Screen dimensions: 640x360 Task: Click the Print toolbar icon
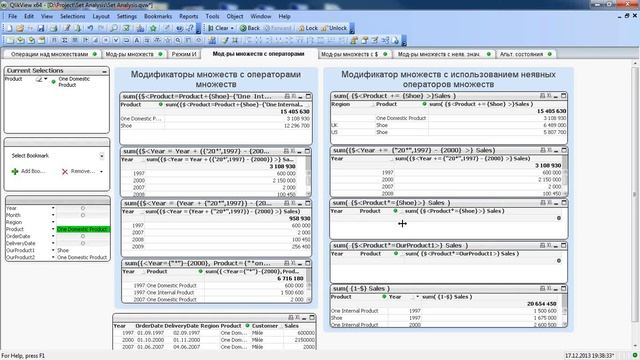[53, 28]
